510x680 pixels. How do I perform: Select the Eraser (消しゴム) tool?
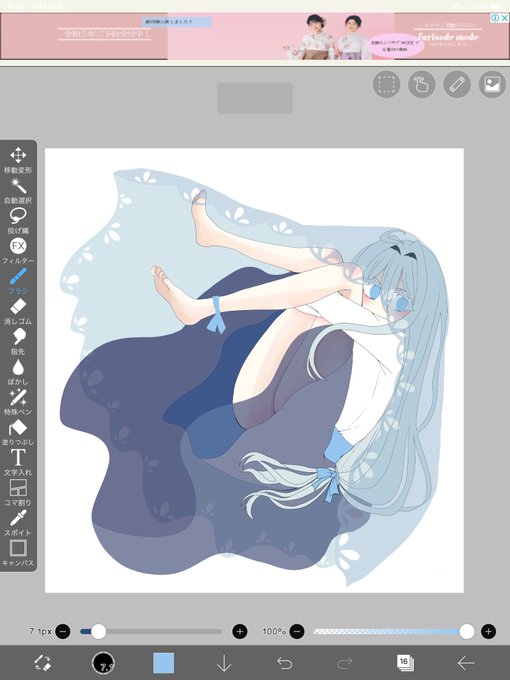[x=18, y=311]
